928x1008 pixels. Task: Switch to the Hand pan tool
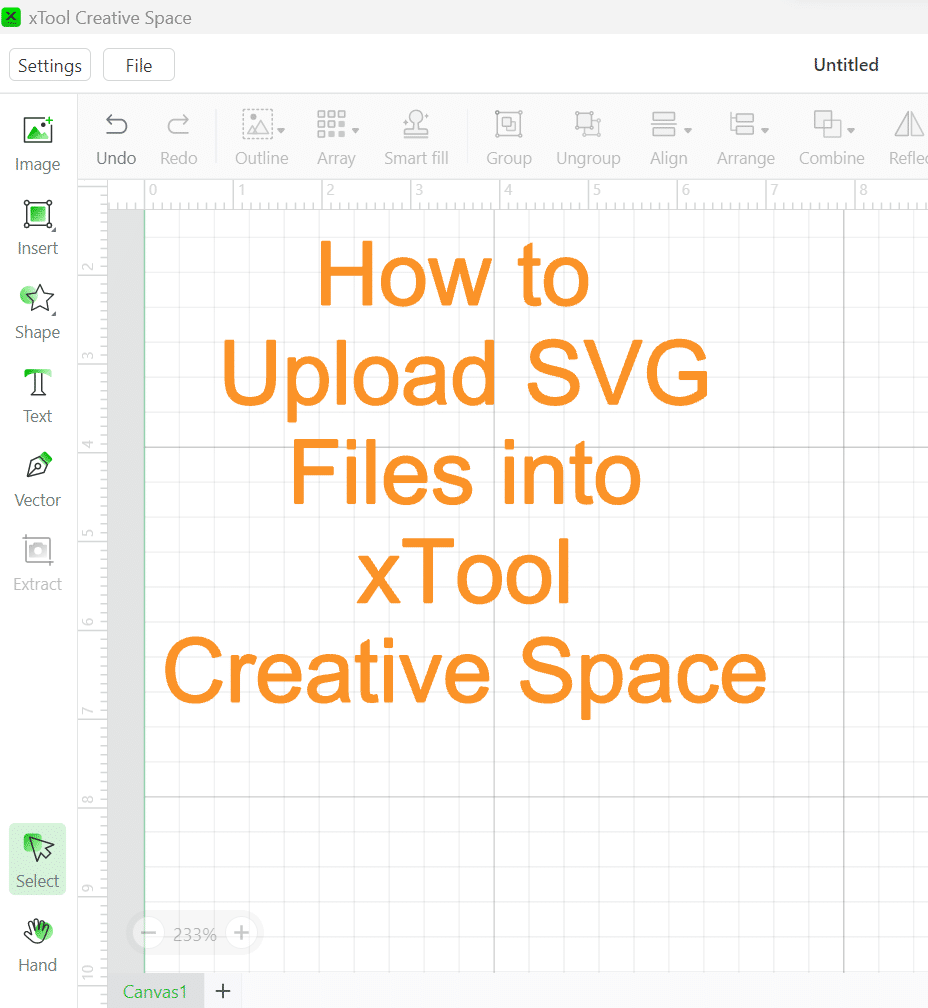[x=37, y=946]
